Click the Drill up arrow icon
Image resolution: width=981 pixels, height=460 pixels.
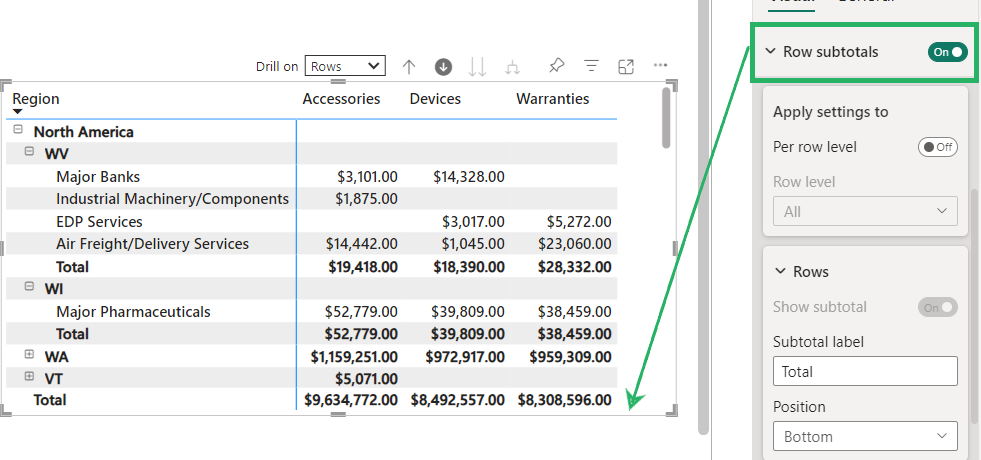pyautogui.click(x=408, y=67)
